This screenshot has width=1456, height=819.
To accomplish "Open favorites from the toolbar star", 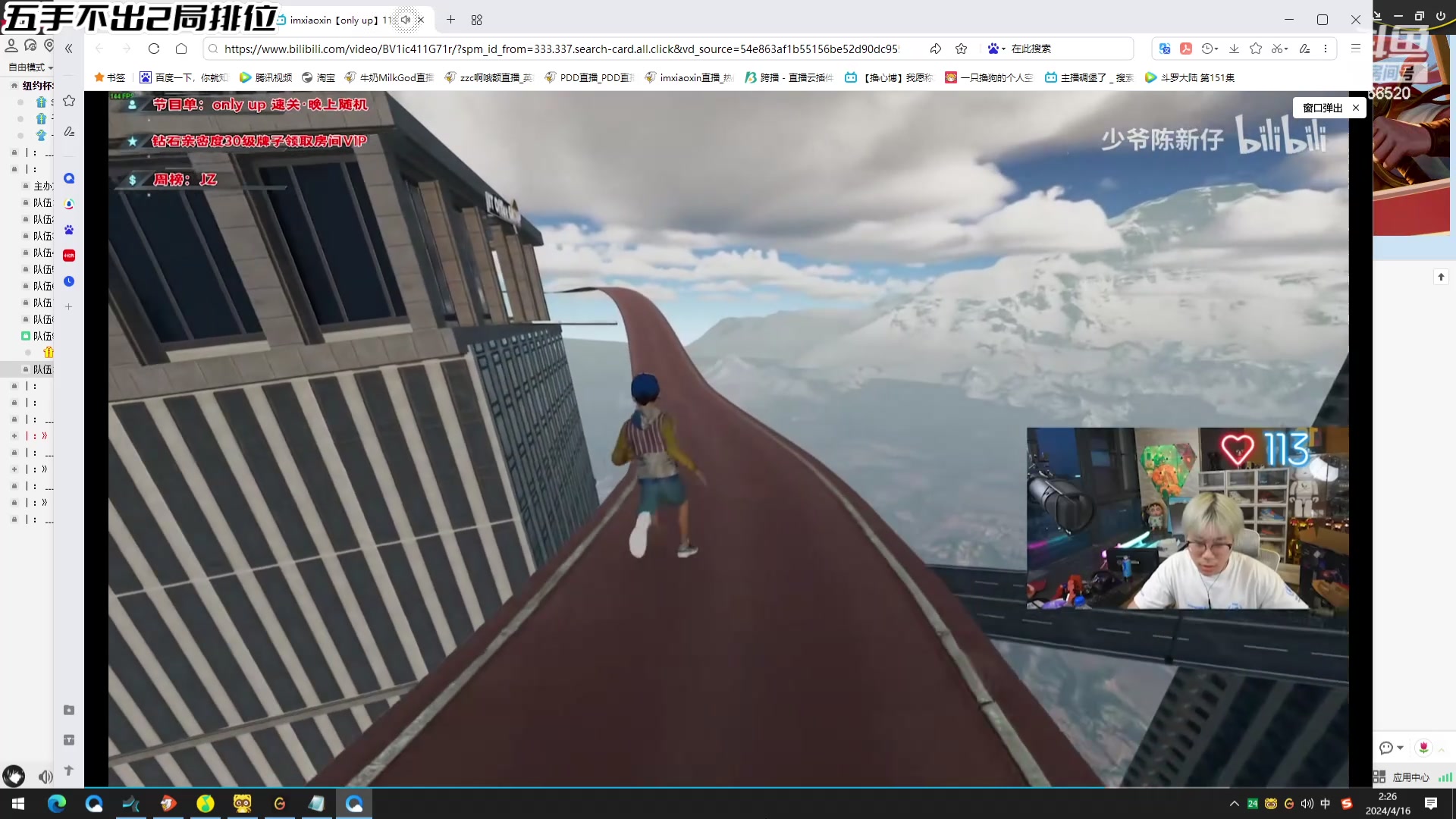I will point(1256,49).
